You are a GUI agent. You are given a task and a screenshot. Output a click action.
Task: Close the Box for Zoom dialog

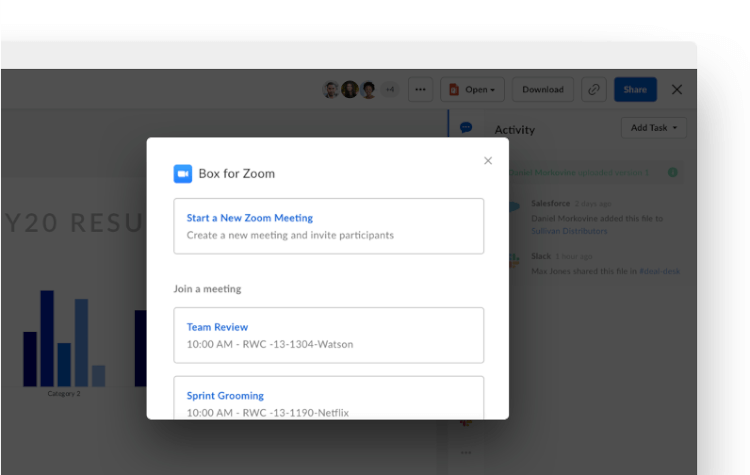[488, 161]
